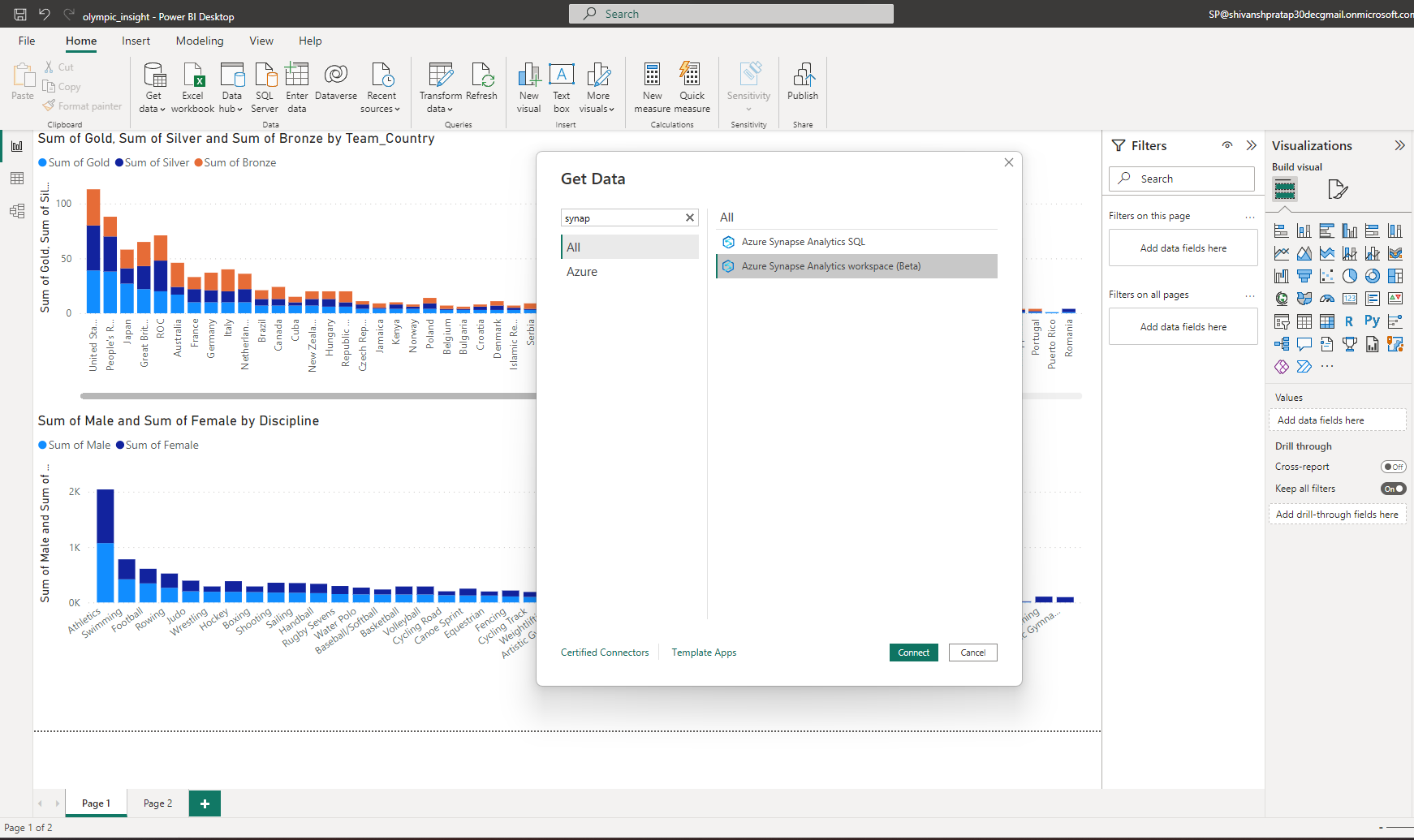
Task: Select the Slicer visual
Action: [x=1282, y=321]
